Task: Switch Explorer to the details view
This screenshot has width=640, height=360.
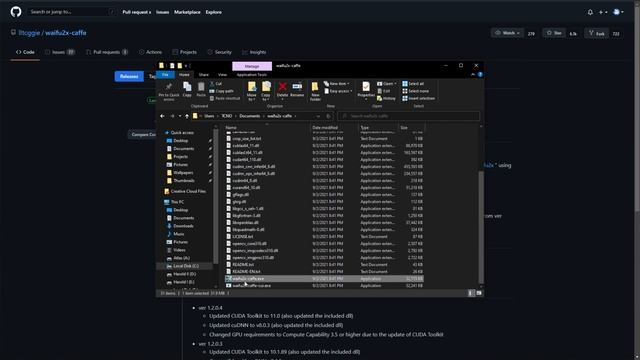Action: click(471, 293)
